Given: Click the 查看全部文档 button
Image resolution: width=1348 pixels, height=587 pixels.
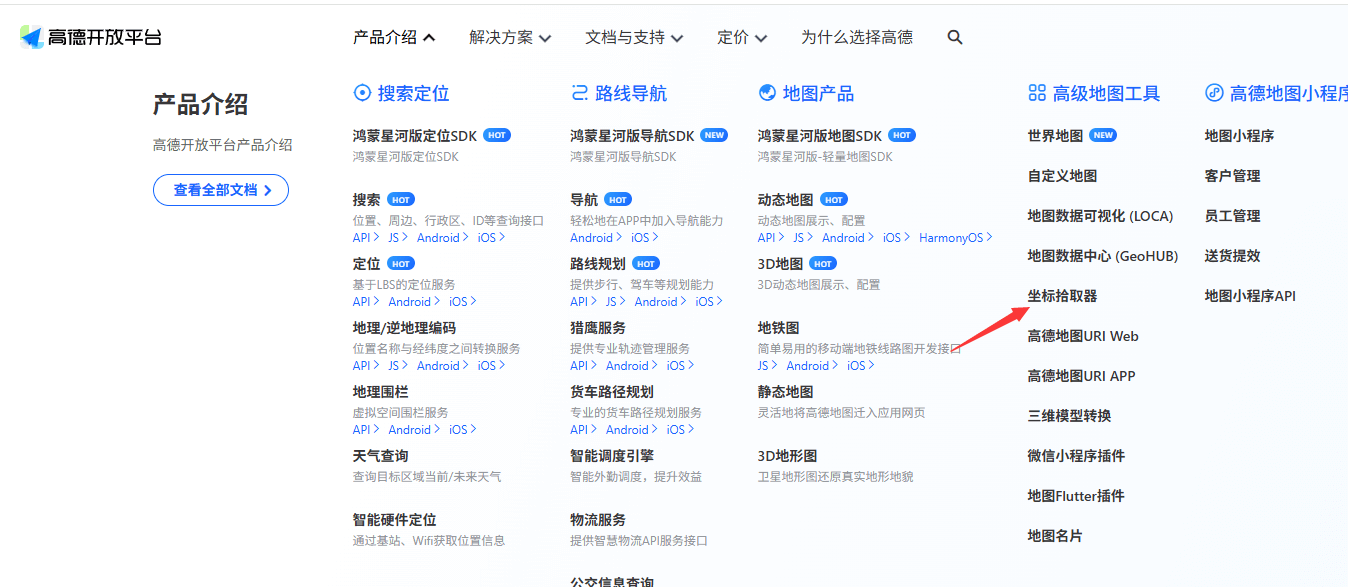Looking at the screenshot, I should pyautogui.click(x=220, y=190).
